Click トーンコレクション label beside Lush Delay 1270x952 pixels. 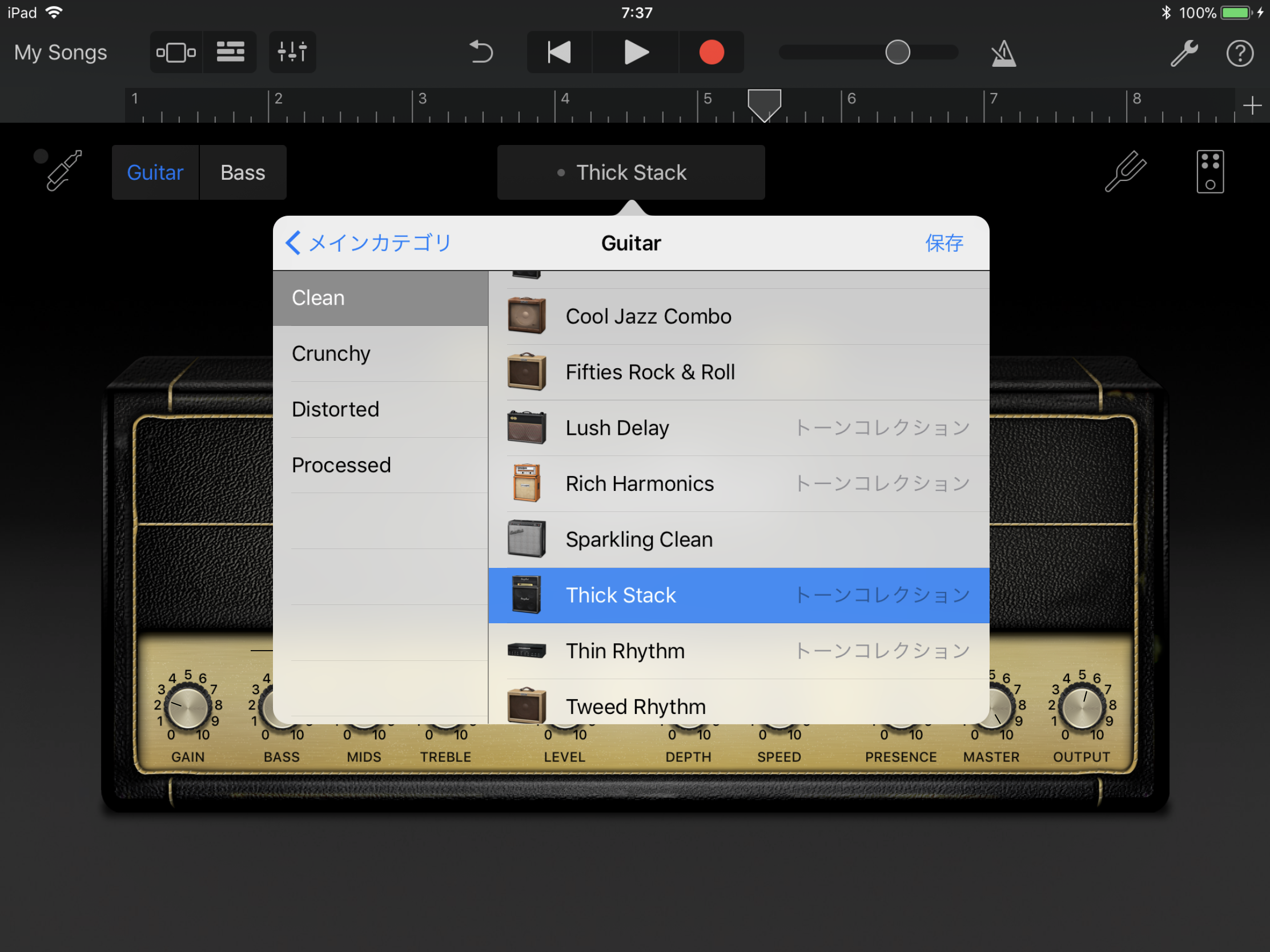click(882, 427)
